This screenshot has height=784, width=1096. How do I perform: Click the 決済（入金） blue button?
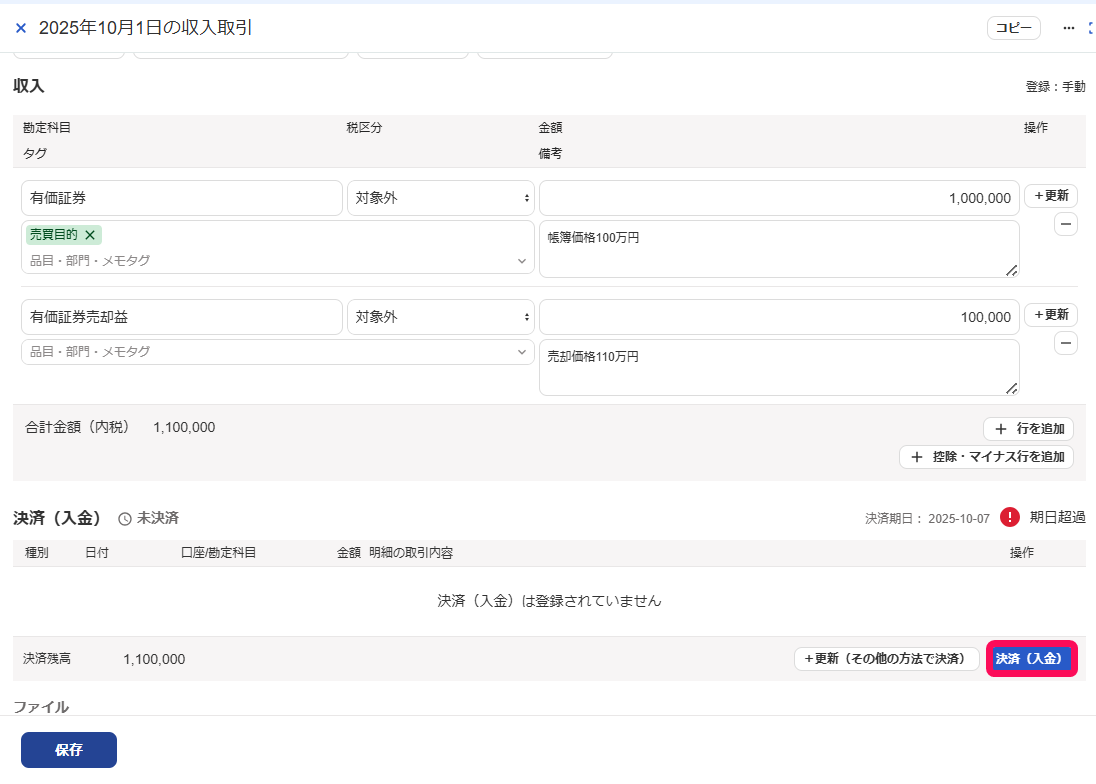1032,658
